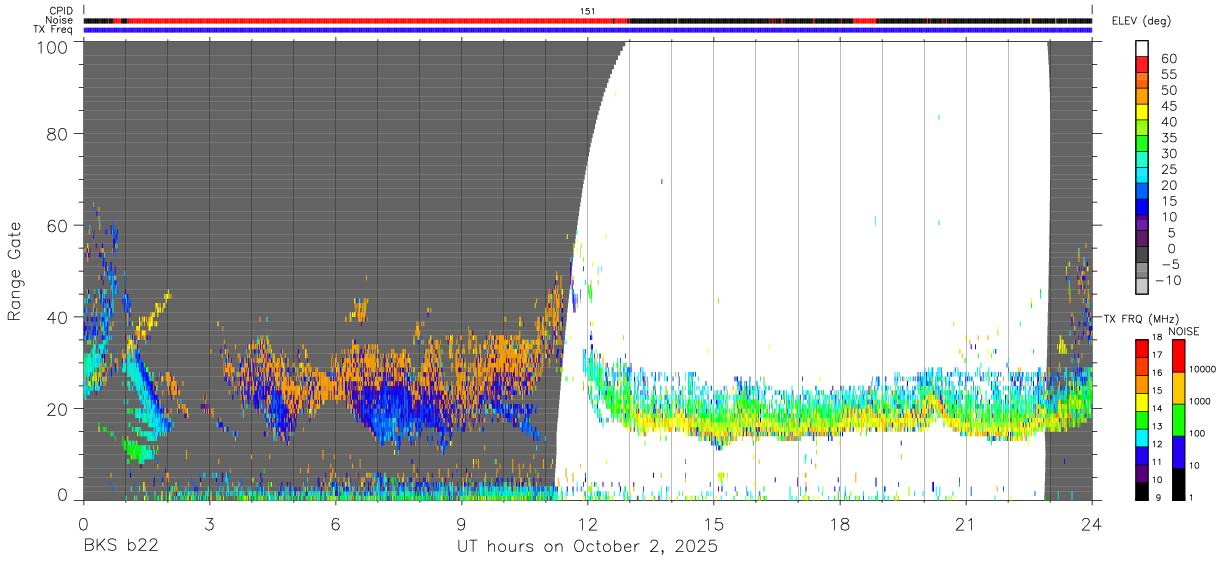Click the white top swatch of the ELEV colorbar
1228x567 pixels.
(1142, 48)
